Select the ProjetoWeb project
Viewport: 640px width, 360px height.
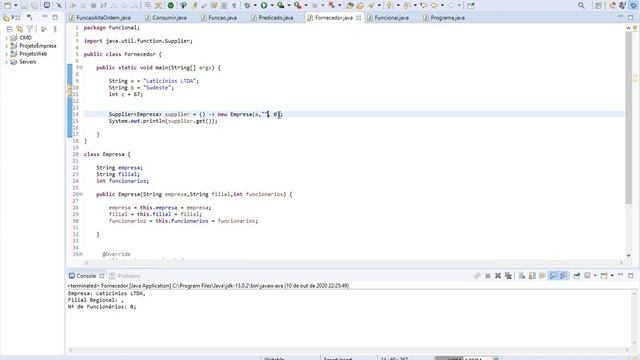point(33,54)
